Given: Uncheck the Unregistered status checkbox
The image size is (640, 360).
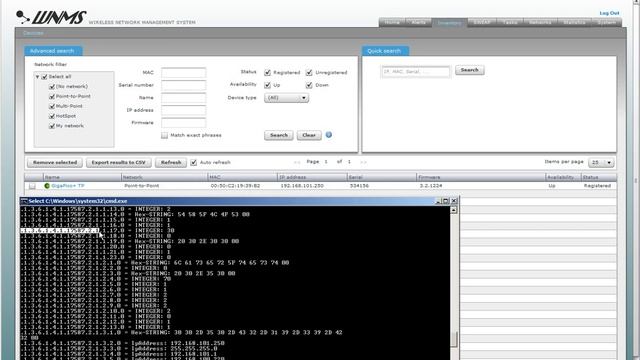Looking at the screenshot, I should point(309,72).
